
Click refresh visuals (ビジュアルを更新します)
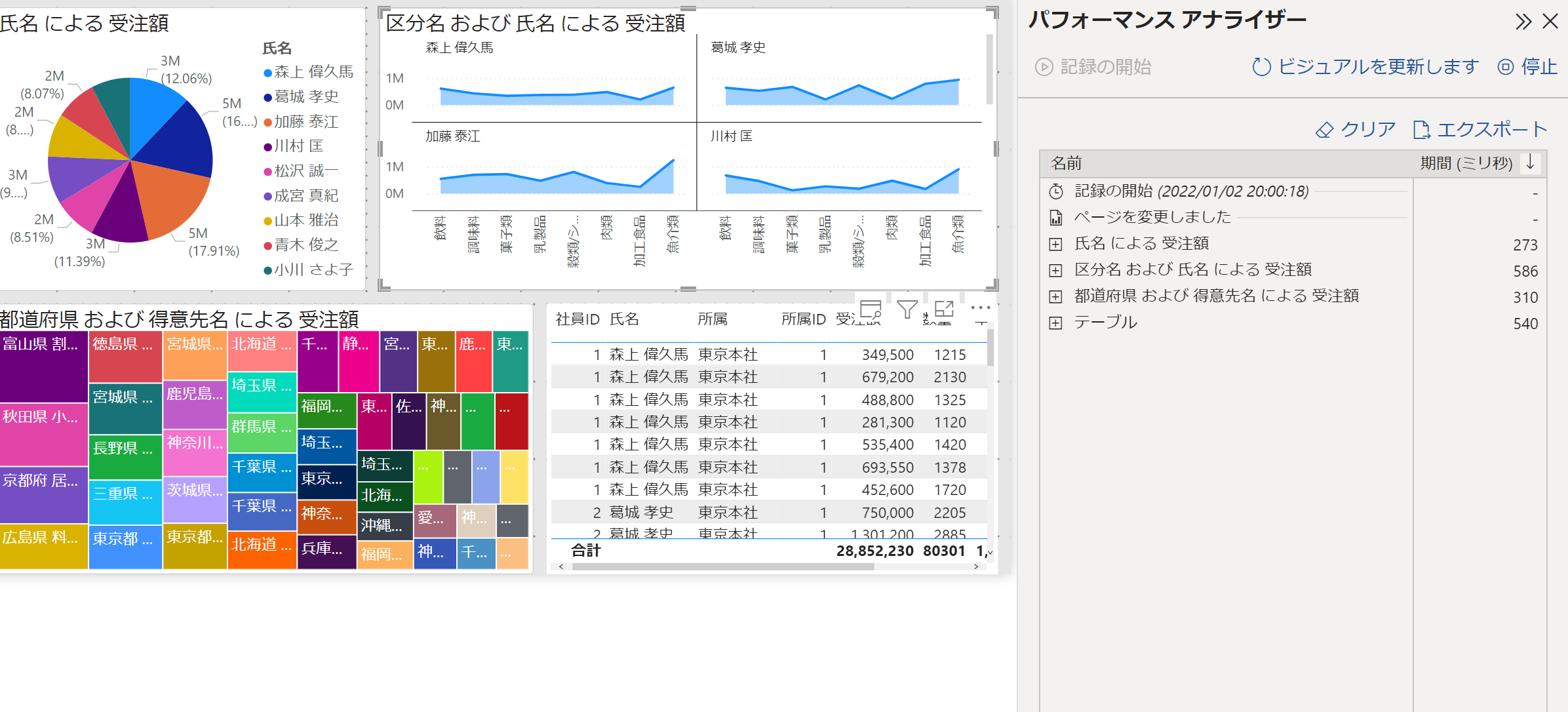click(1365, 67)
